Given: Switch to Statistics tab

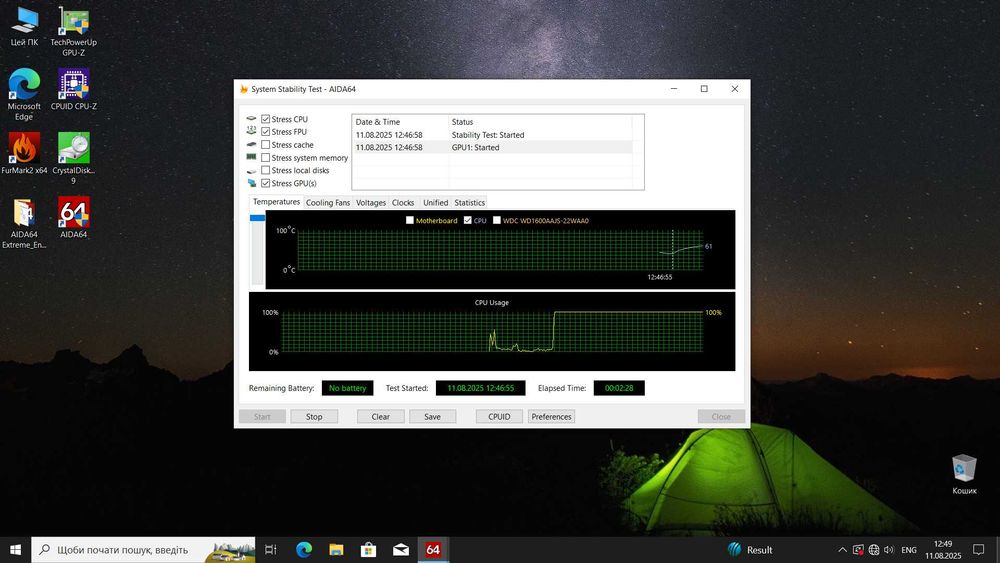Looking at the screenshot, I should pos(469,203).
